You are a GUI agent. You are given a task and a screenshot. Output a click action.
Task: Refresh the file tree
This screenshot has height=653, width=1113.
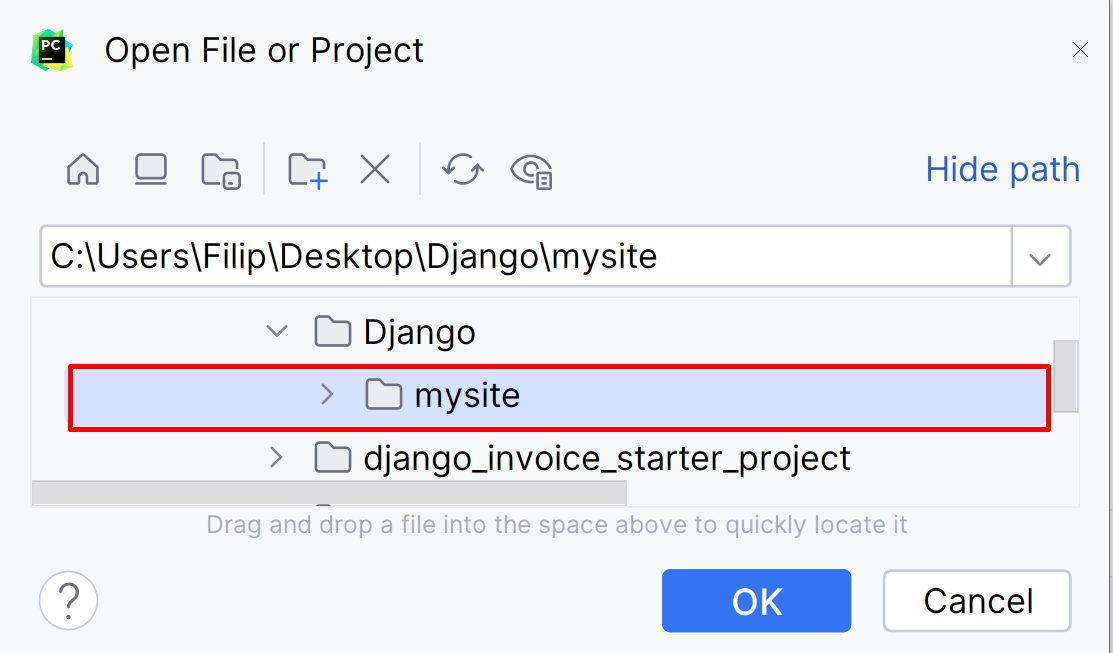[x=462, y=169]
